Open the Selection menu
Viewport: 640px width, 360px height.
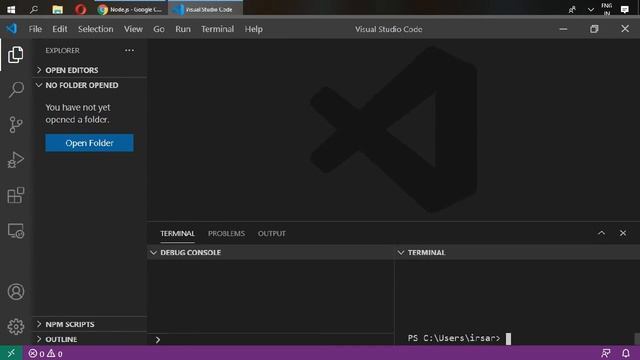96,29
